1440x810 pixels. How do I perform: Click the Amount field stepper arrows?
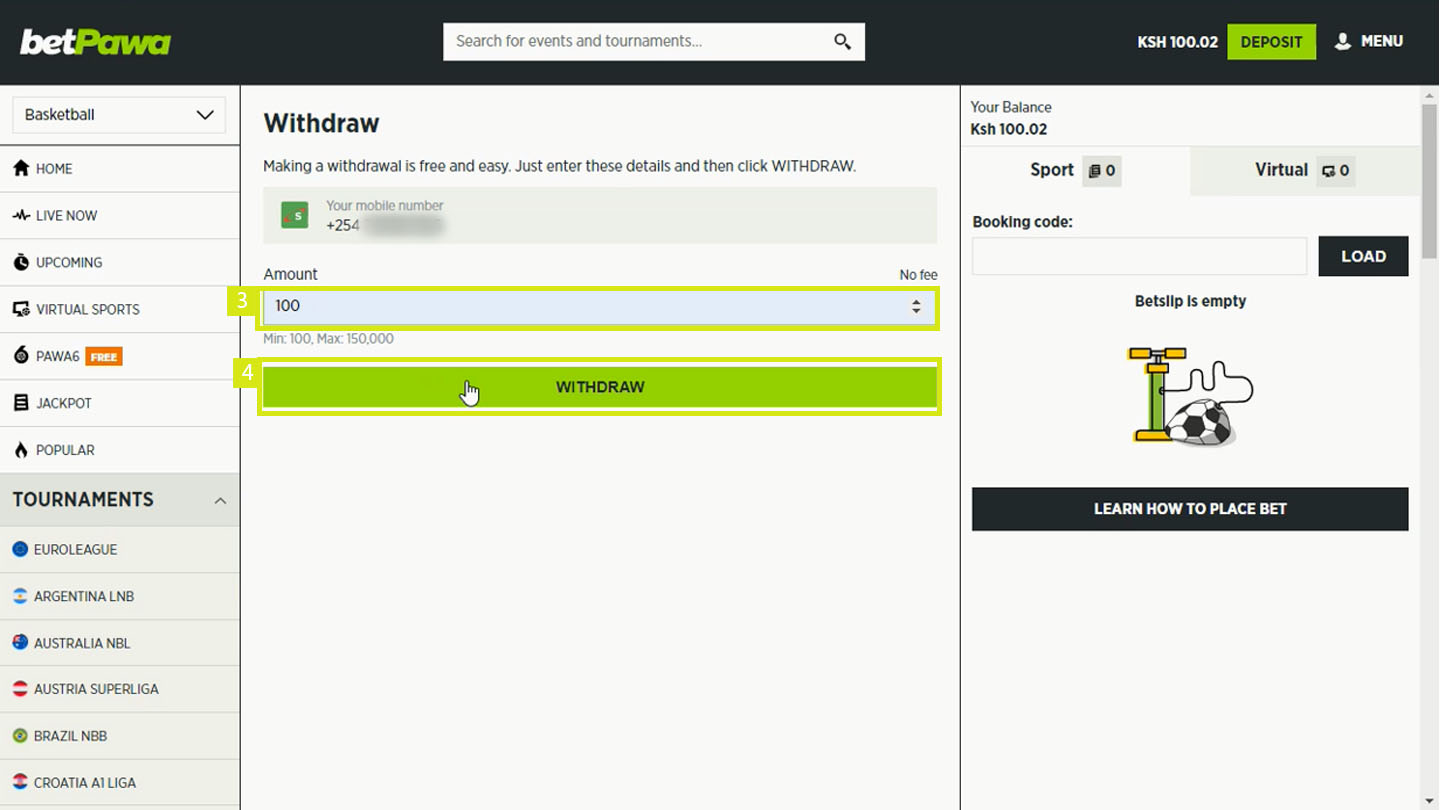click(x=916, y=307)
